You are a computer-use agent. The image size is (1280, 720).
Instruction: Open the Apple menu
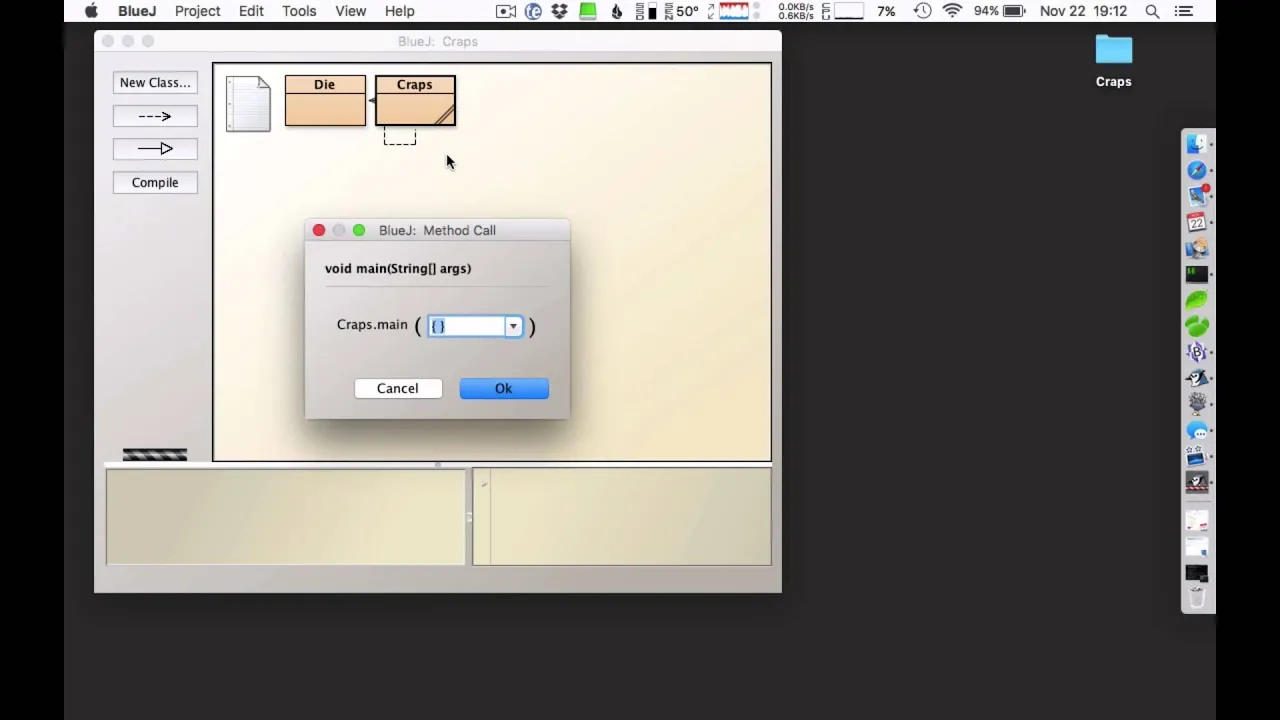click(91, 11)
